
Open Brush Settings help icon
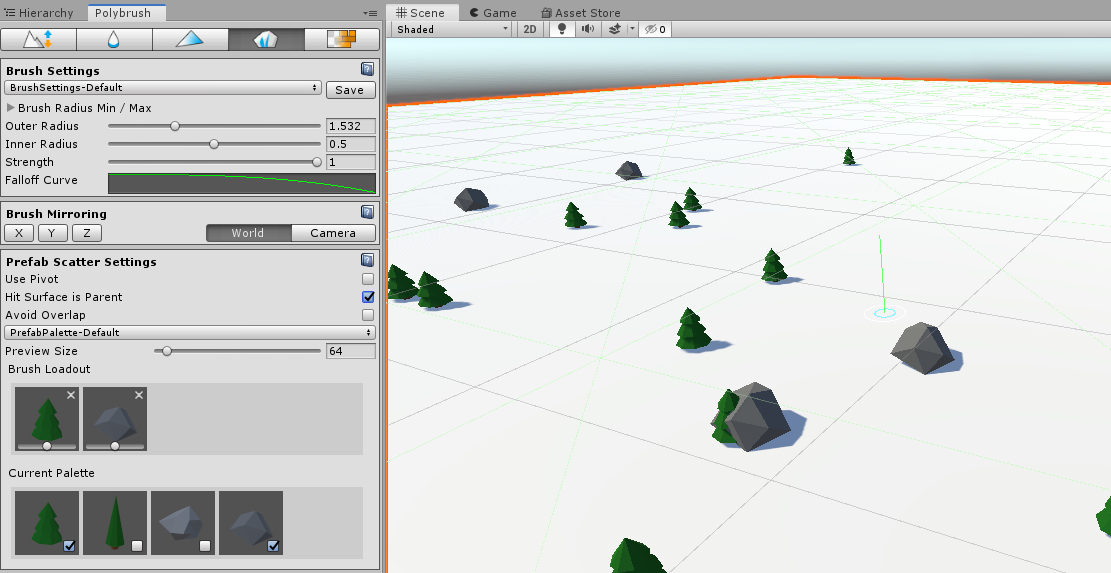(368, 70)
